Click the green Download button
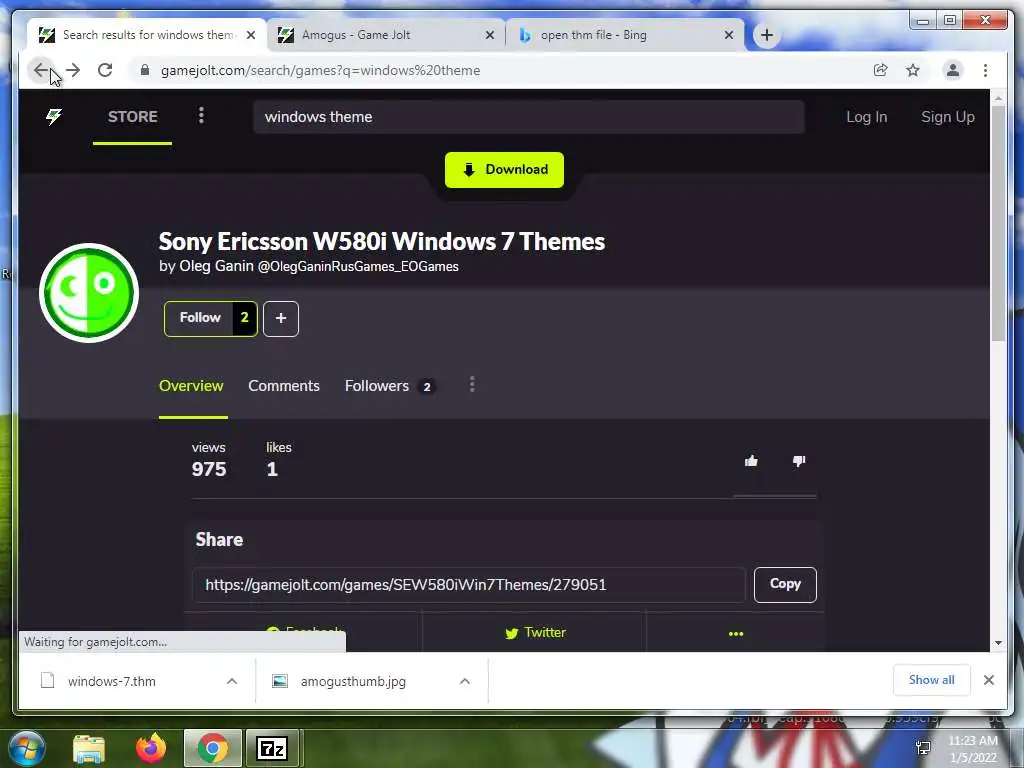 tap(504, 170)
